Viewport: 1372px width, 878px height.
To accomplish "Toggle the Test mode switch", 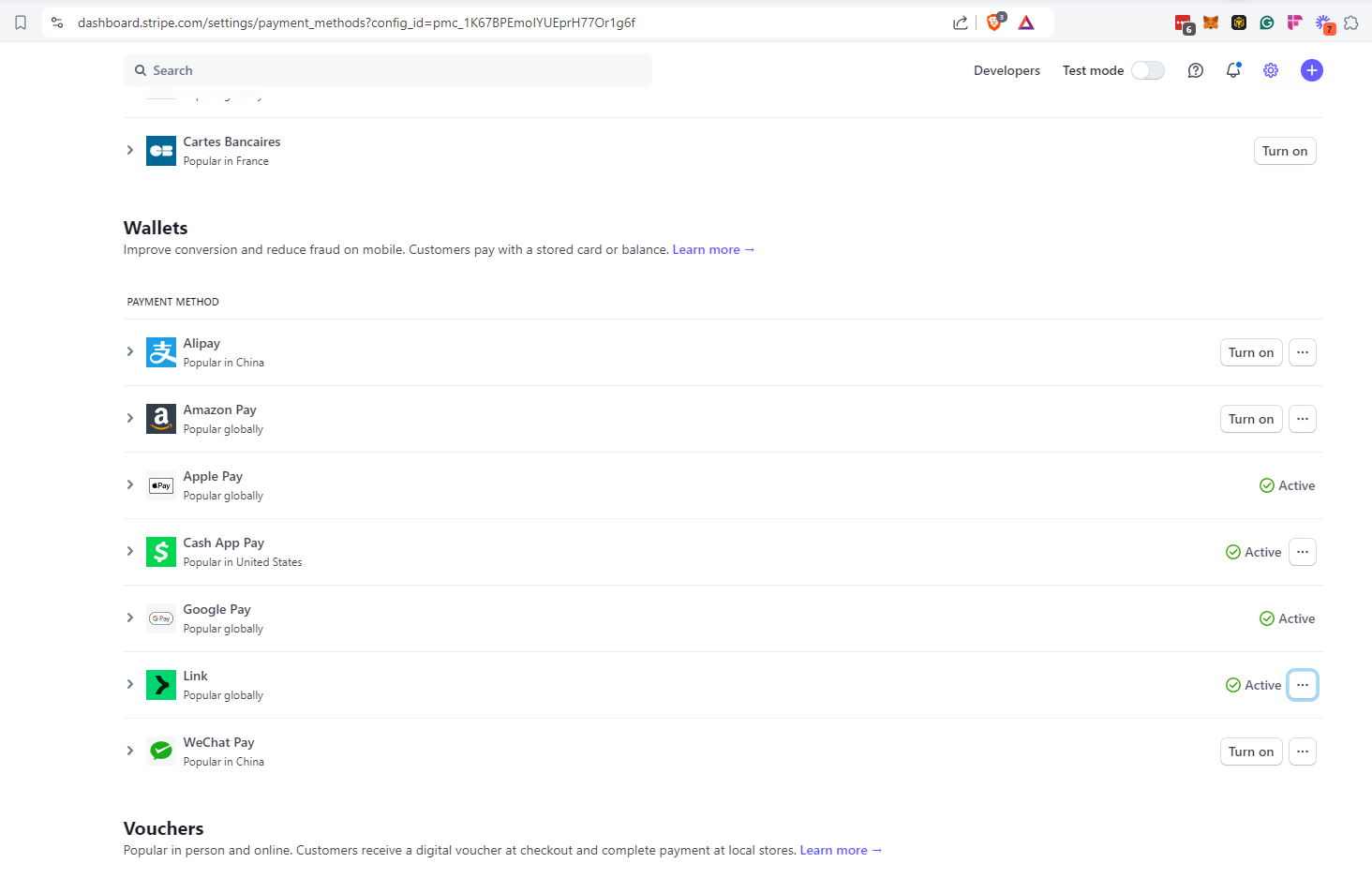I will click(1148, 70).
